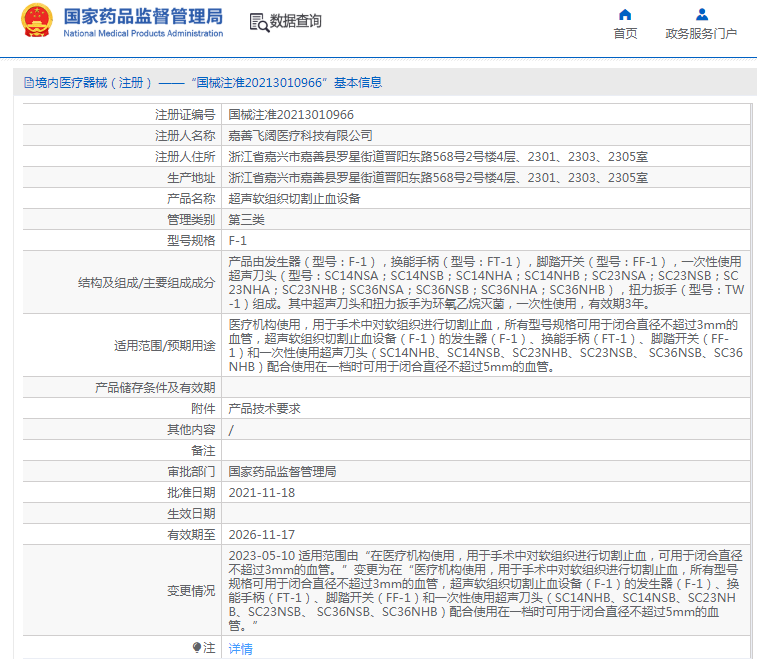Click the 数据查询 magnifier document icon

point(258,22)
